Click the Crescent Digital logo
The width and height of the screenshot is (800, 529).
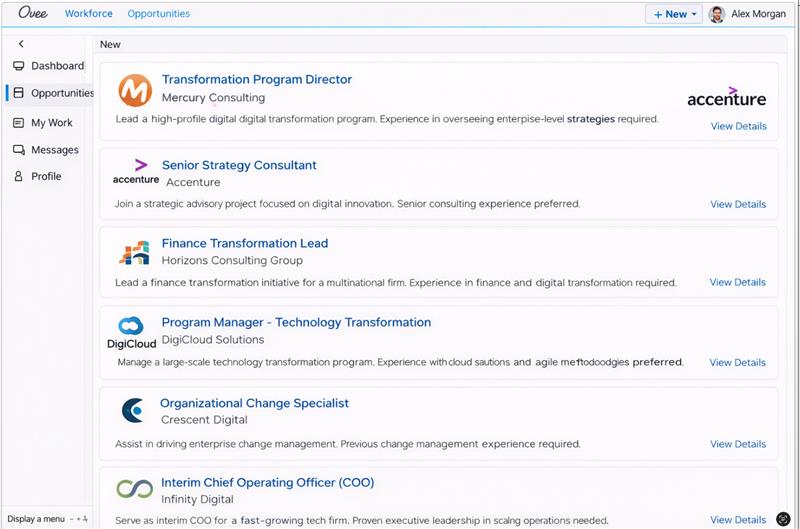(133, 410)
